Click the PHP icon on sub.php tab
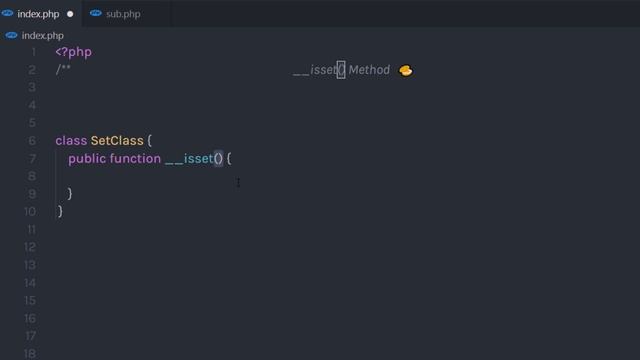640x360 pixels. point(96,13)
